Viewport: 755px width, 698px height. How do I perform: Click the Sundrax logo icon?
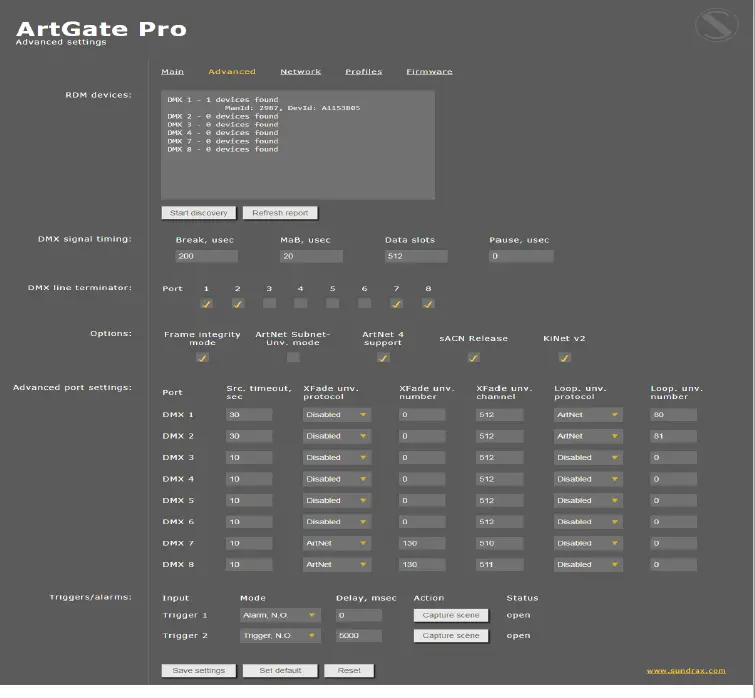point(716,25)
